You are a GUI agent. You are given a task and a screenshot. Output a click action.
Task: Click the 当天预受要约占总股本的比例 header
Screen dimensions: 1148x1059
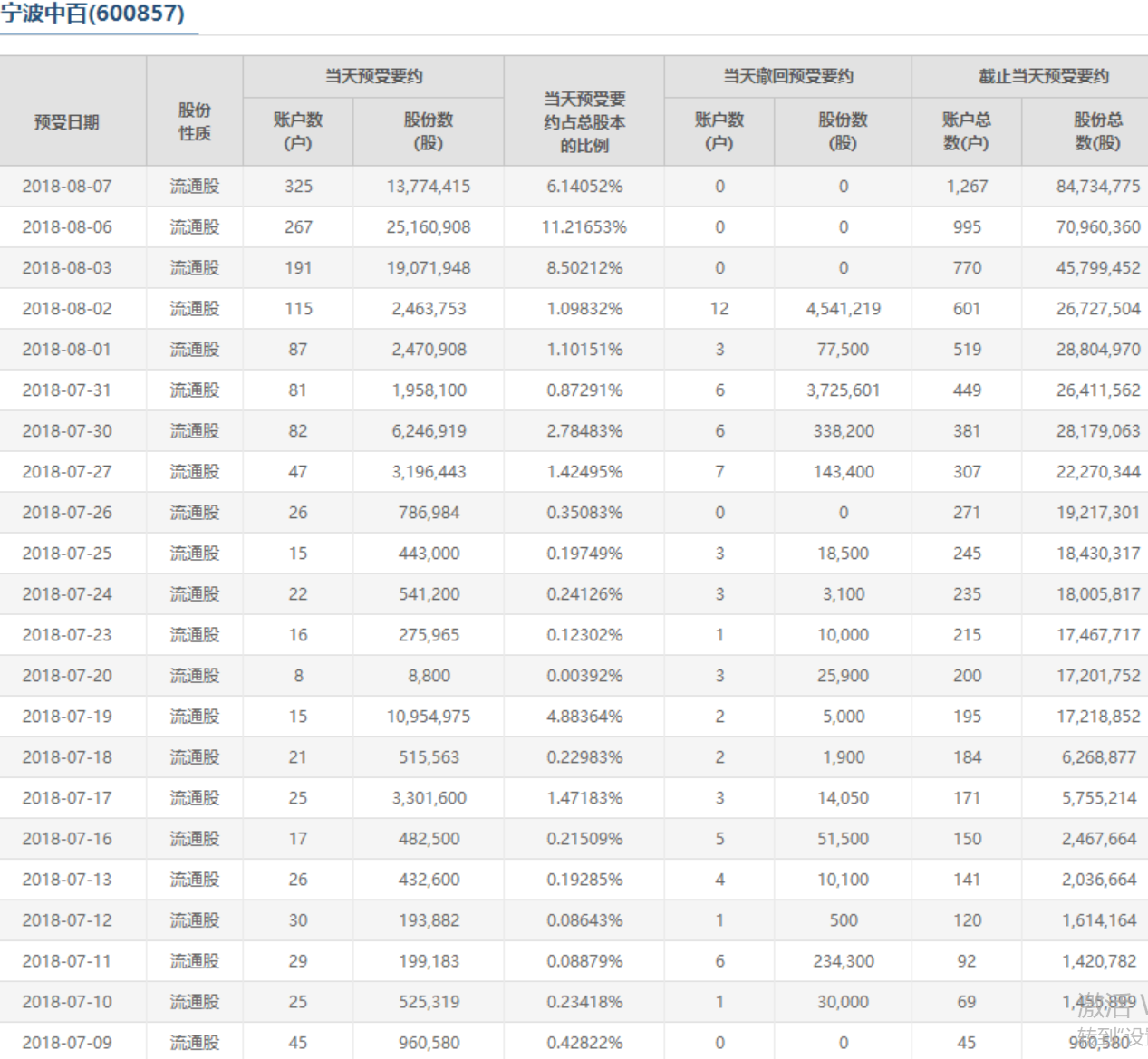(x=584, y=121)
